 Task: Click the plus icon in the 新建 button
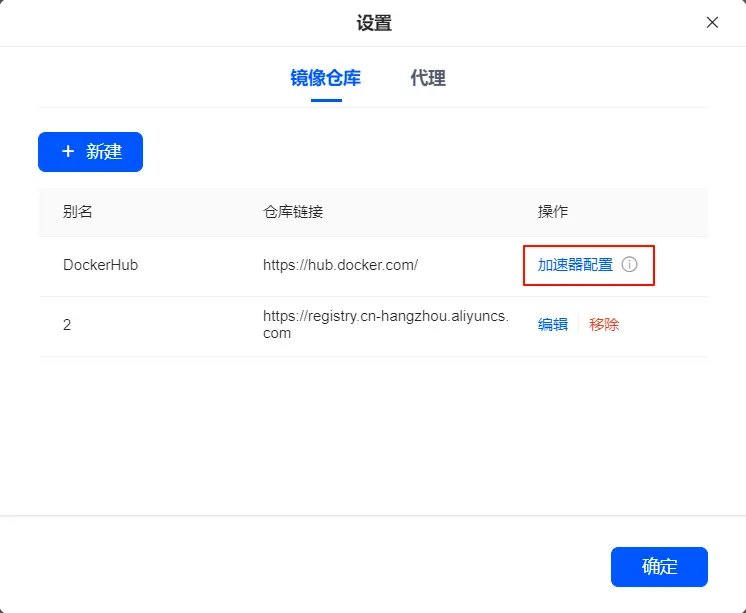tap(68, 151)
